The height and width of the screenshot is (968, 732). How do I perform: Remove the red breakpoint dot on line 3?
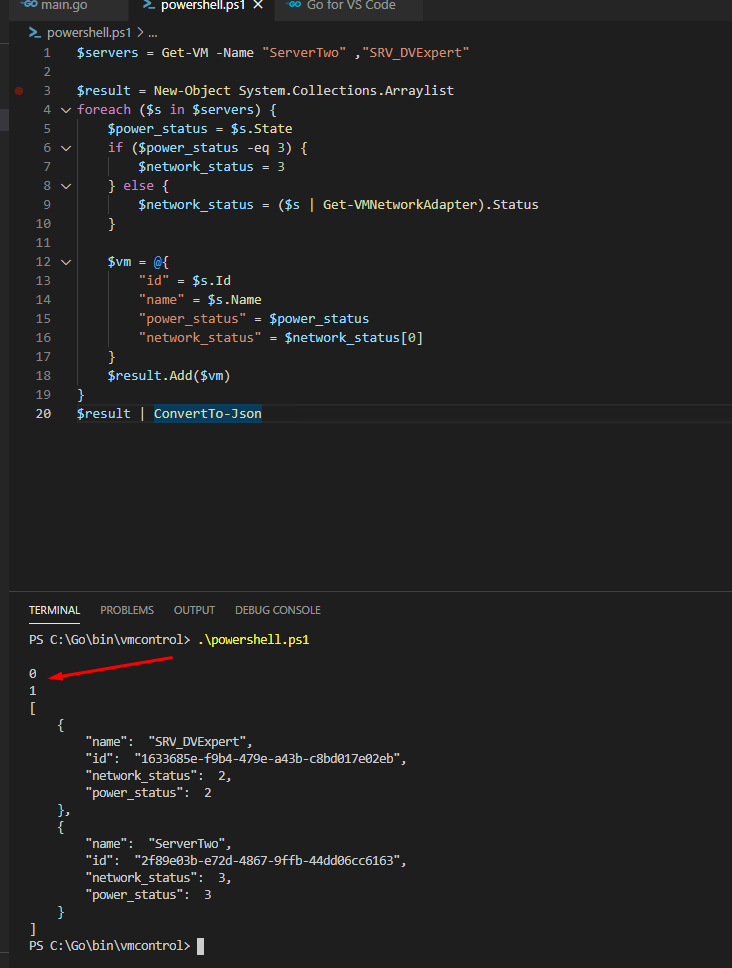tap(19, 91)
